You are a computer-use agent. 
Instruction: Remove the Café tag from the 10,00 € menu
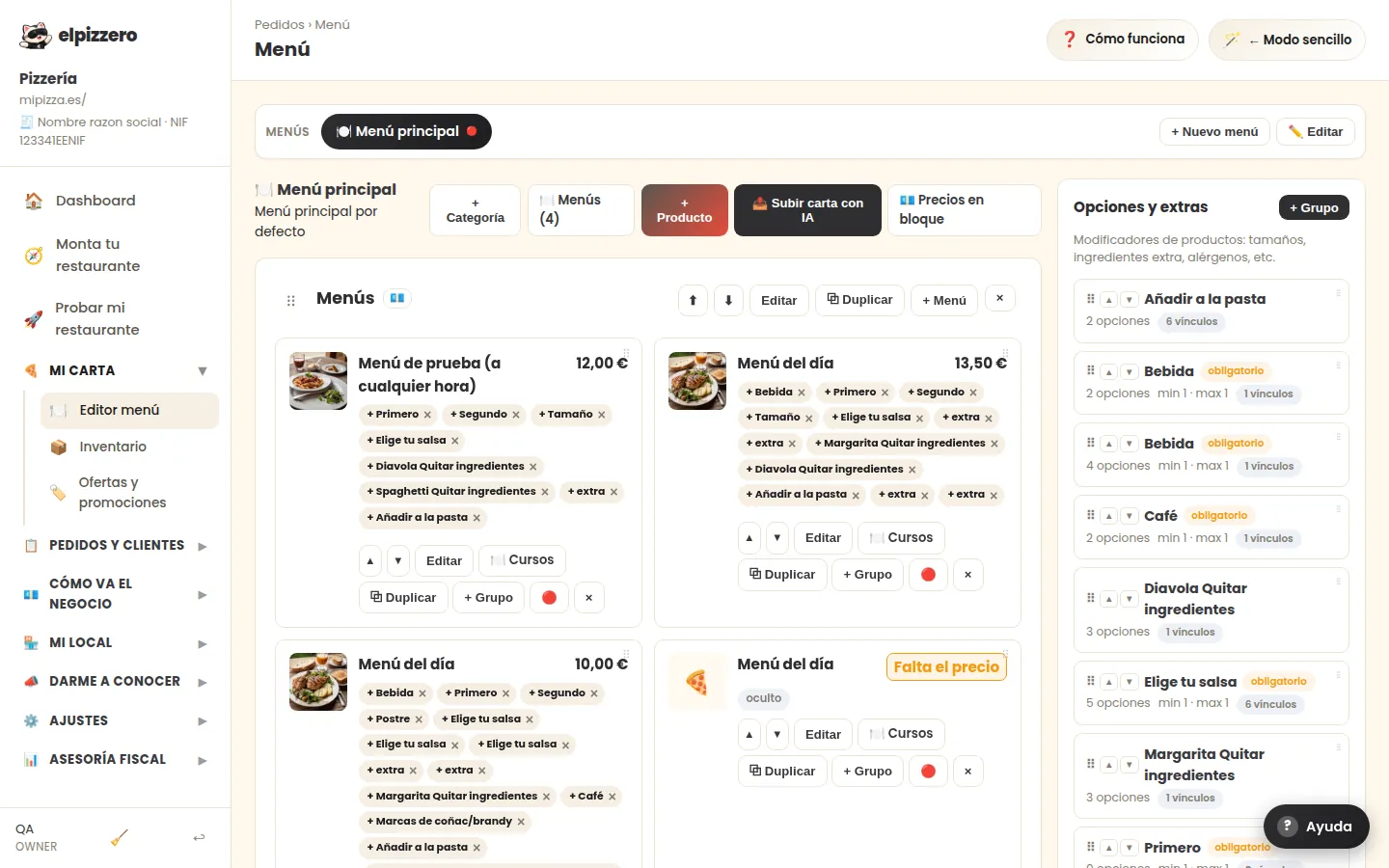point(612,797)
